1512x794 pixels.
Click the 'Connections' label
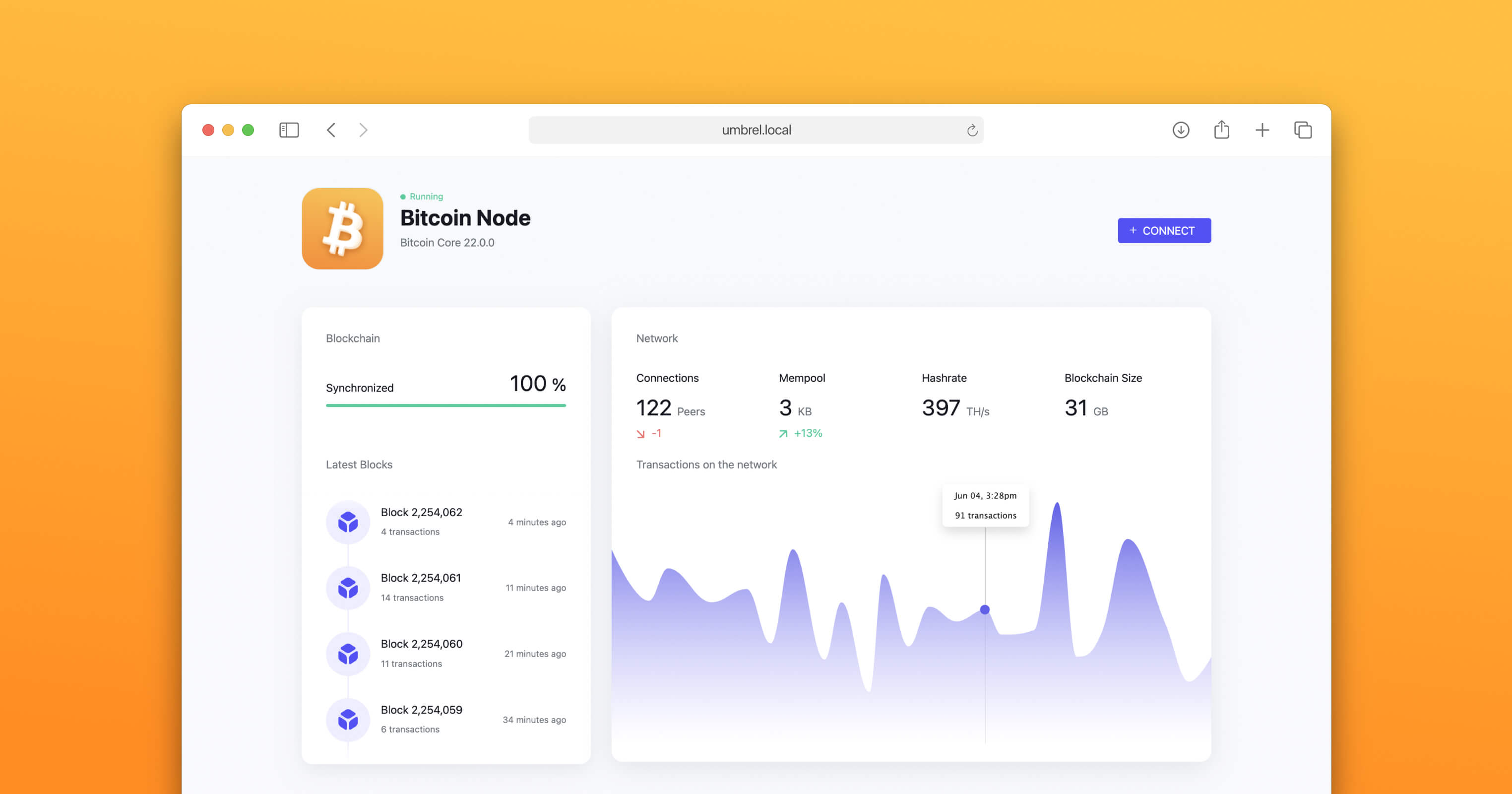point(667,378)
